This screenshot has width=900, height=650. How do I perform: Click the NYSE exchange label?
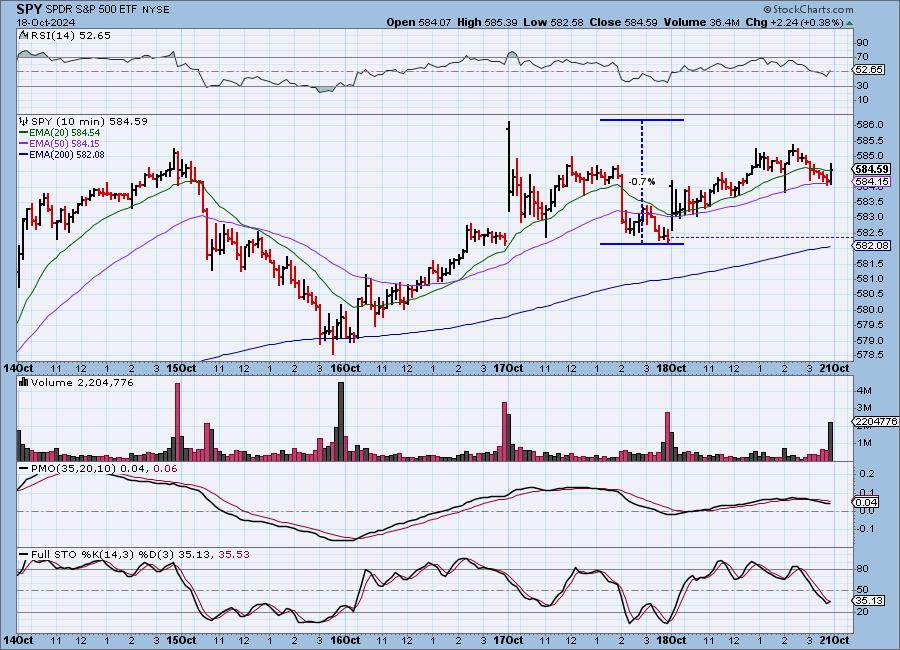tap(156, 10)
